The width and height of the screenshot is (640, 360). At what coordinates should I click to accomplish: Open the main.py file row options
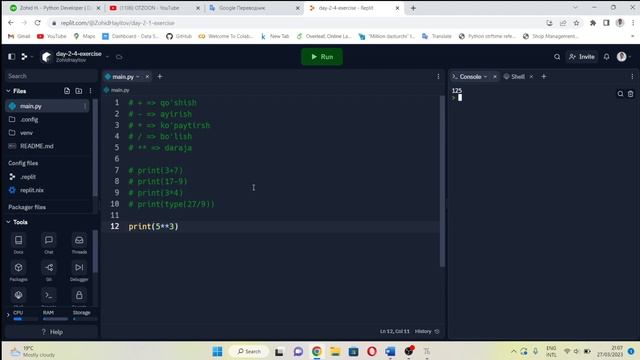pyautogui.click(x=85, y=106)
